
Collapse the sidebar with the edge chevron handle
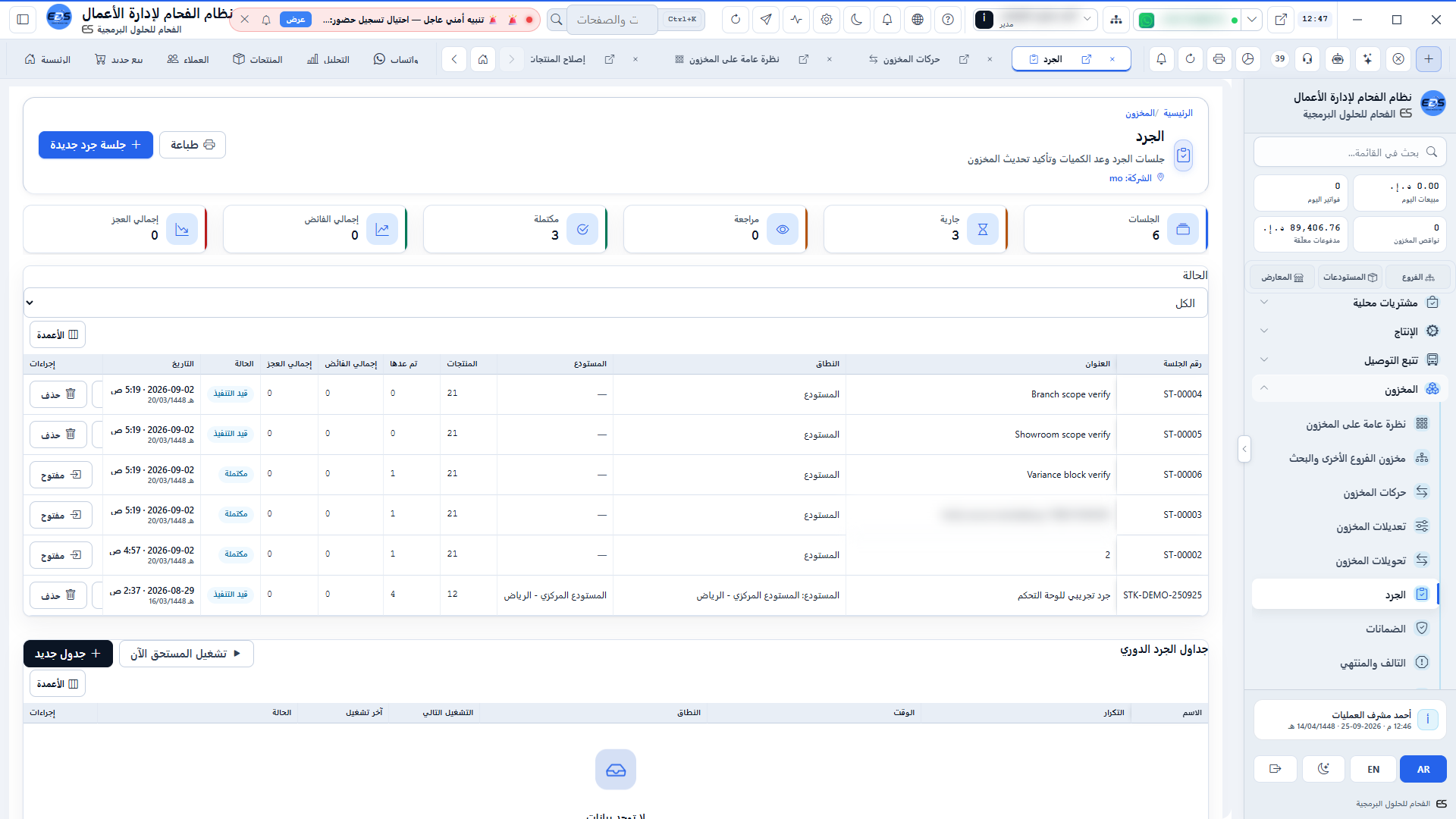(1244, 449)
